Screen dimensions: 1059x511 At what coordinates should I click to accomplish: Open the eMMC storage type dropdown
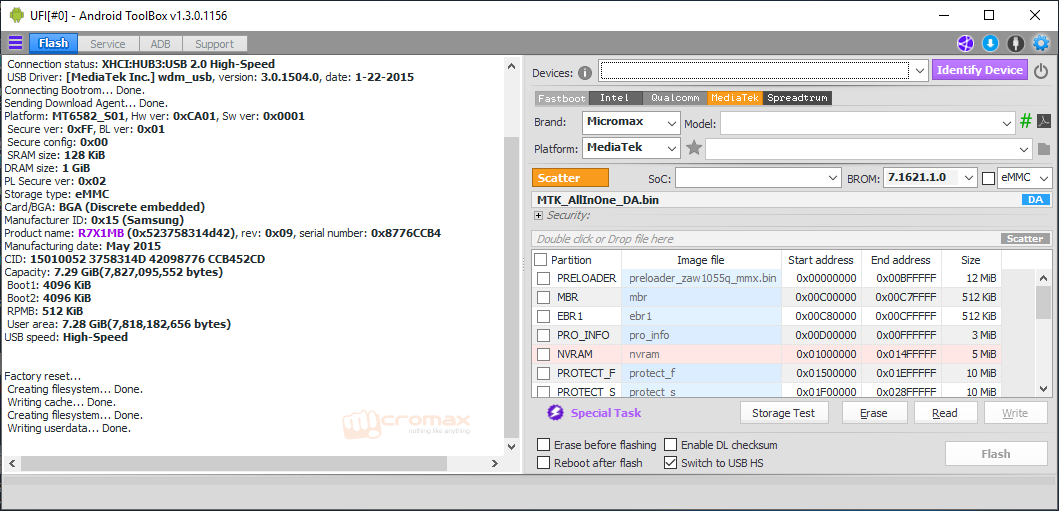(1025, 178)
